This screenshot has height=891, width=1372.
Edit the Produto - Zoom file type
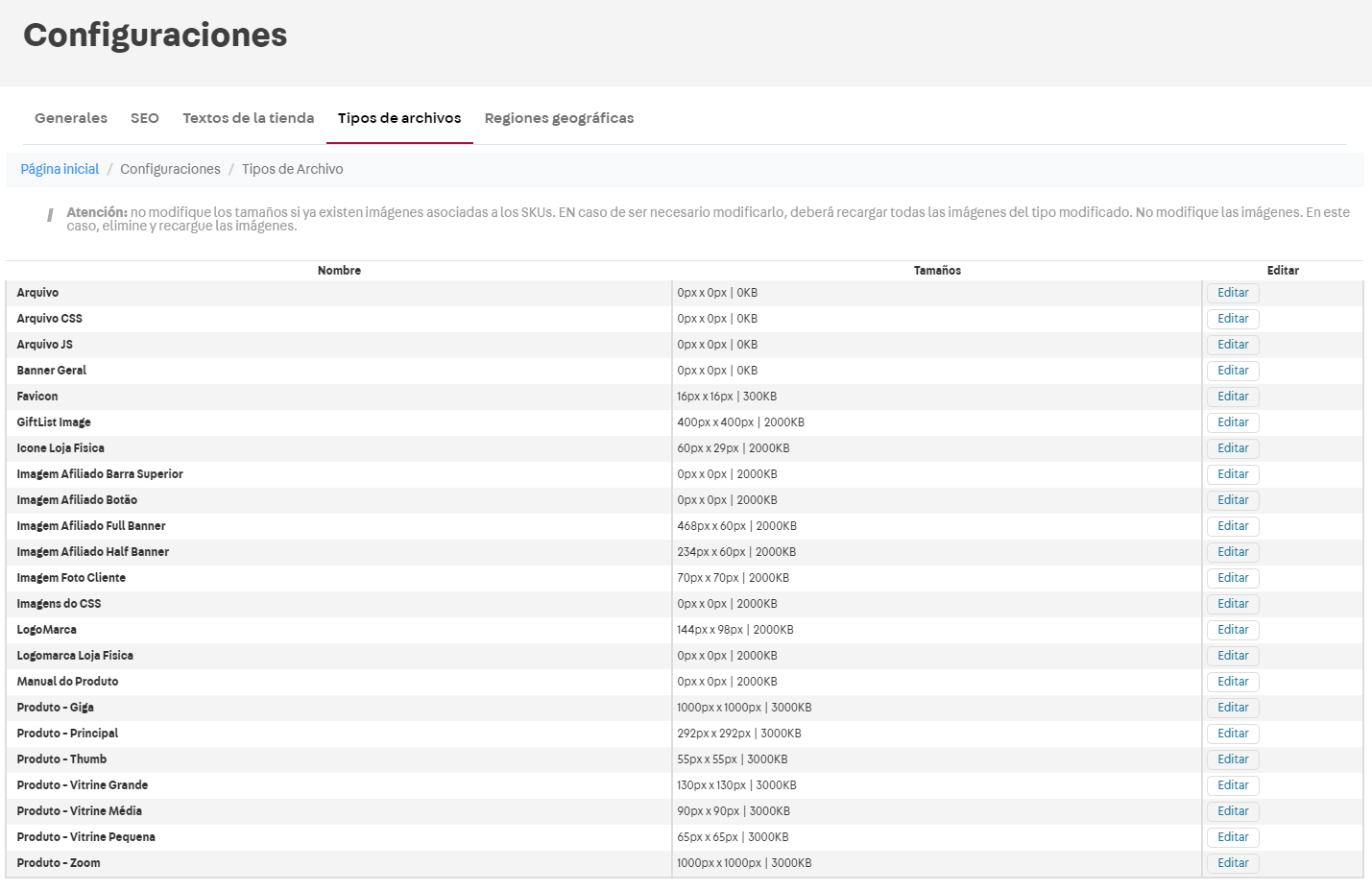click(1233, 863)
